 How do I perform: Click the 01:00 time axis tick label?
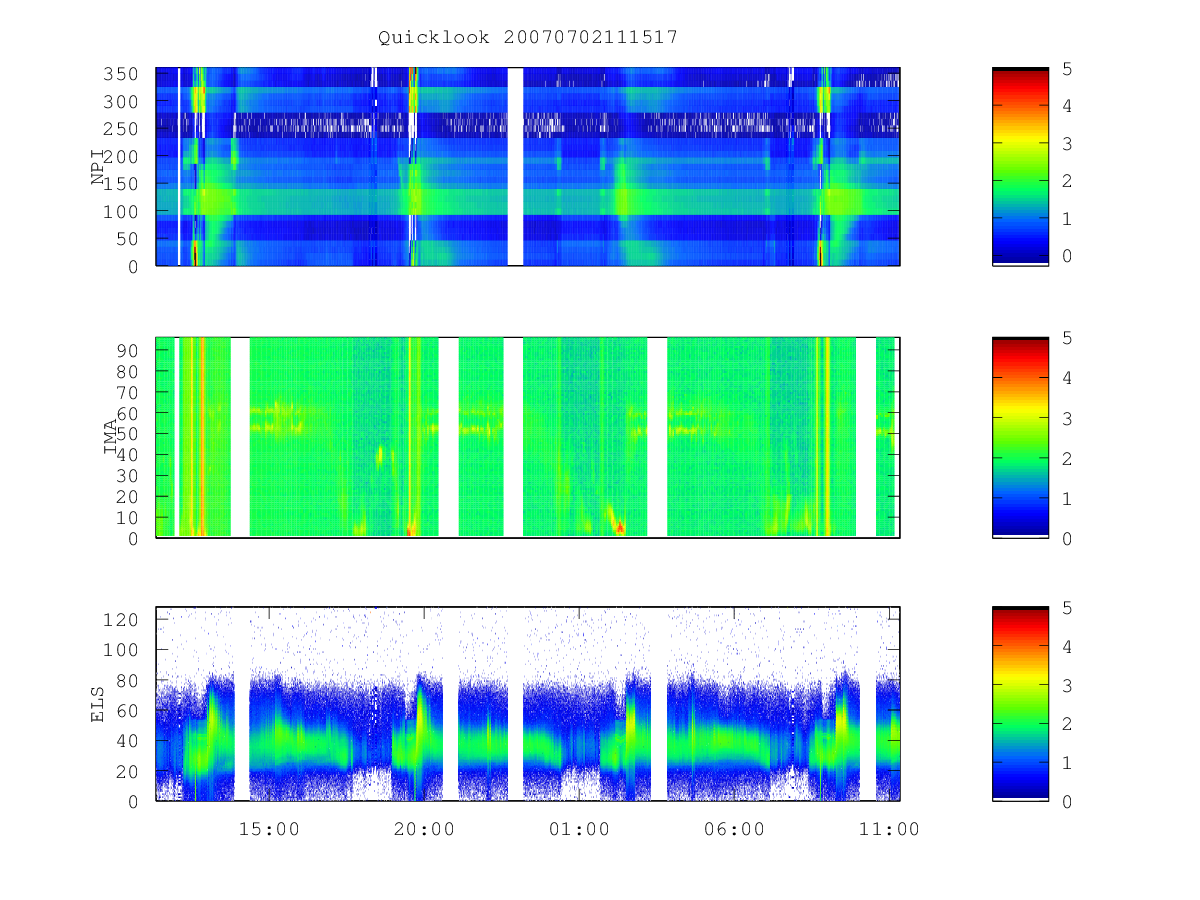pyautogui.click(x=579, y=829)
